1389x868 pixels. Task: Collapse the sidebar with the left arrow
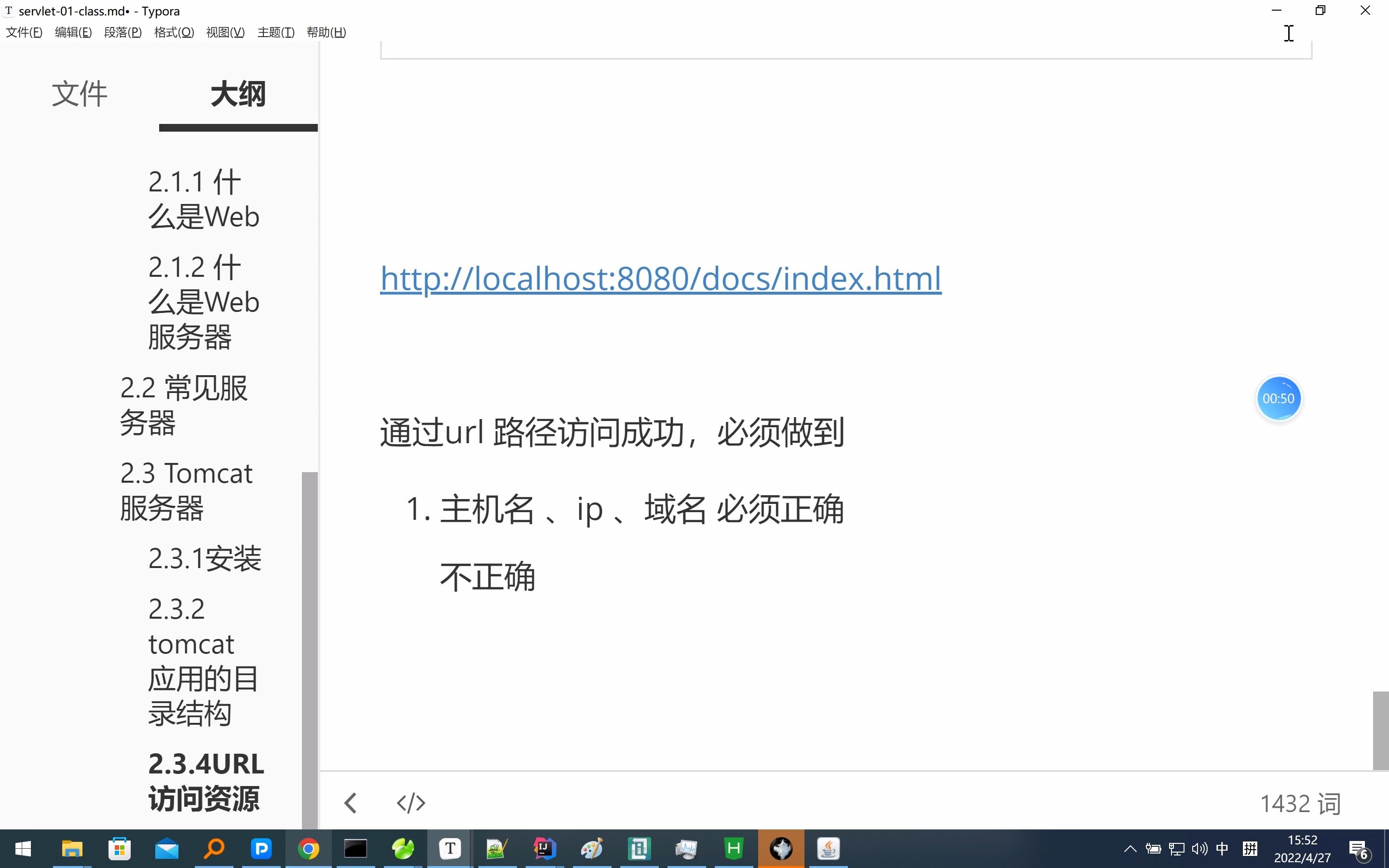(351, 802)
